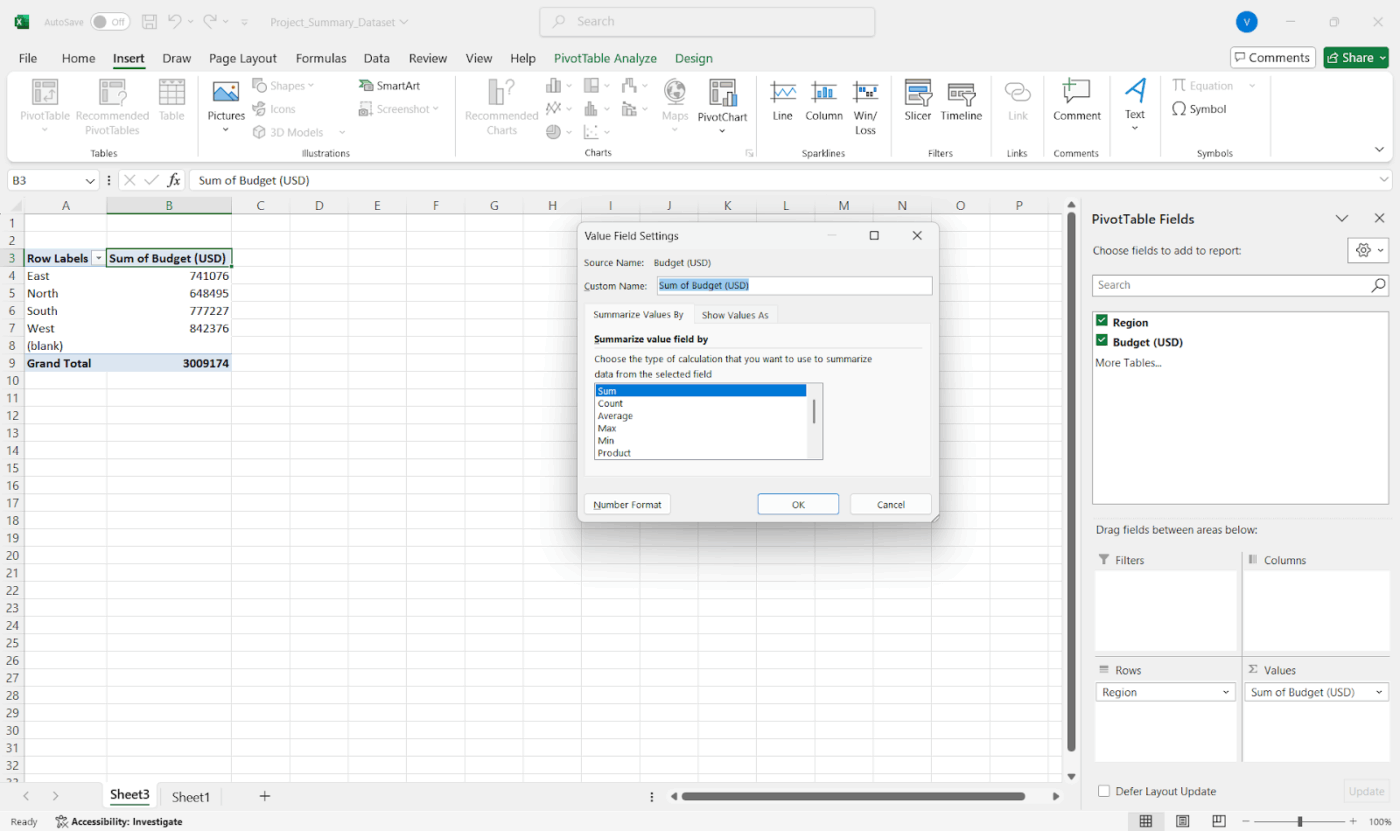Screen dimensions: 1400x831
Task: Select Average in the summarize list
Action: [615, 416]
